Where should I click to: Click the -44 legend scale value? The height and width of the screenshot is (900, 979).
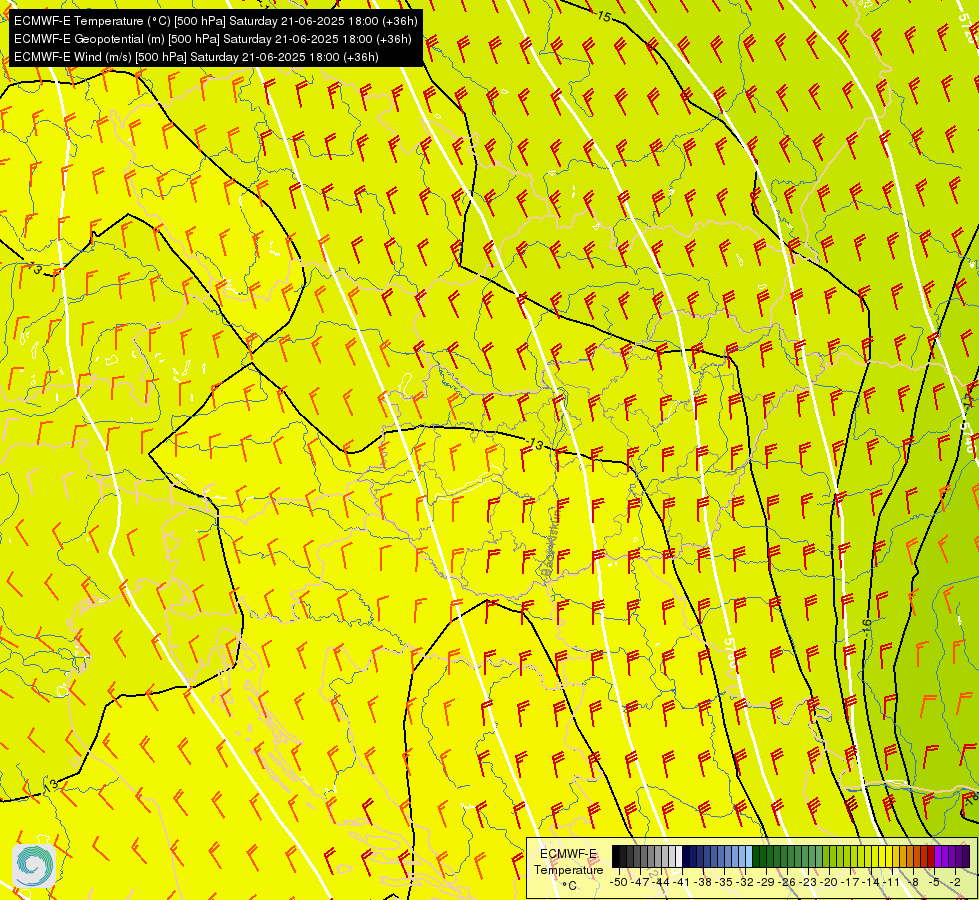[661, 882]
